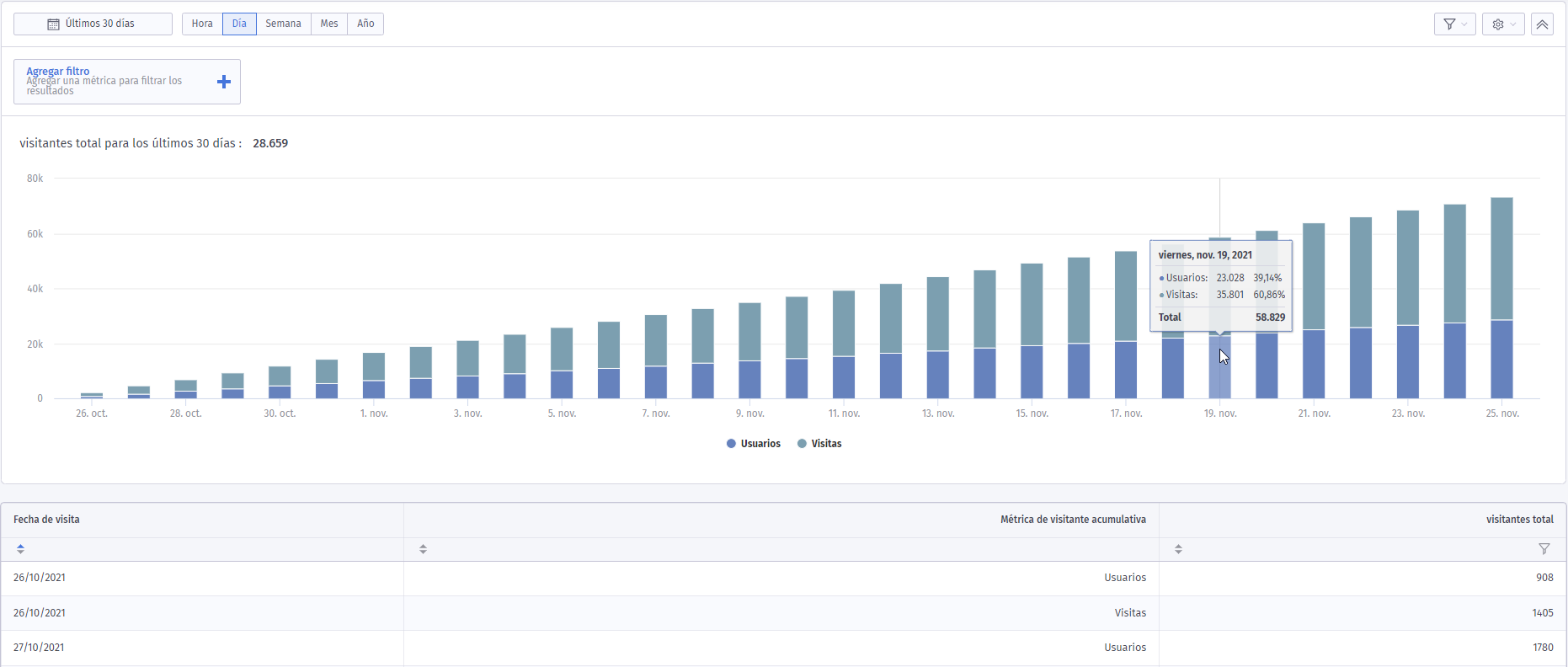The width and height of the screenshot is (1568, 667).
Task: Click the Usuarios cell for 27/10/2021
Action: 1125,648
